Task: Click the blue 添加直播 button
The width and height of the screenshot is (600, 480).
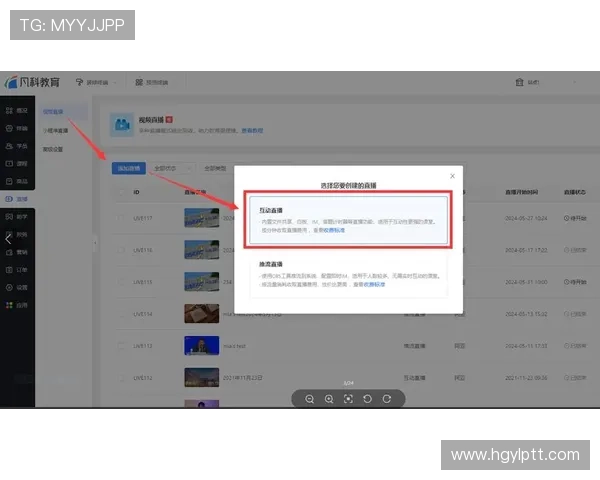Action: (x=129, y=168)
